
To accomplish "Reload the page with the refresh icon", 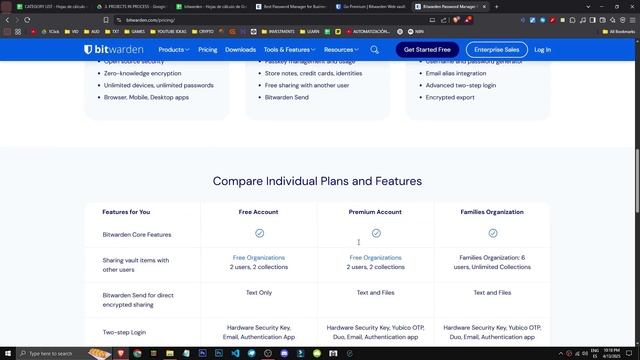I will [x=27, y=20].
